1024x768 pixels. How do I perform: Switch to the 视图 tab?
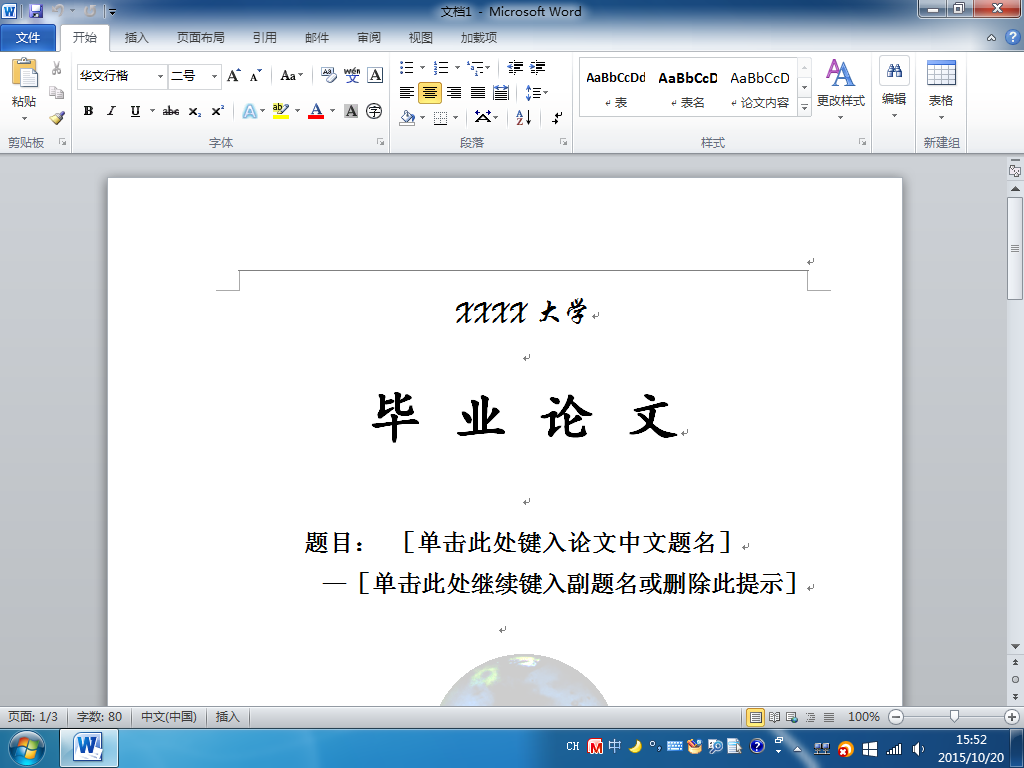421,38
